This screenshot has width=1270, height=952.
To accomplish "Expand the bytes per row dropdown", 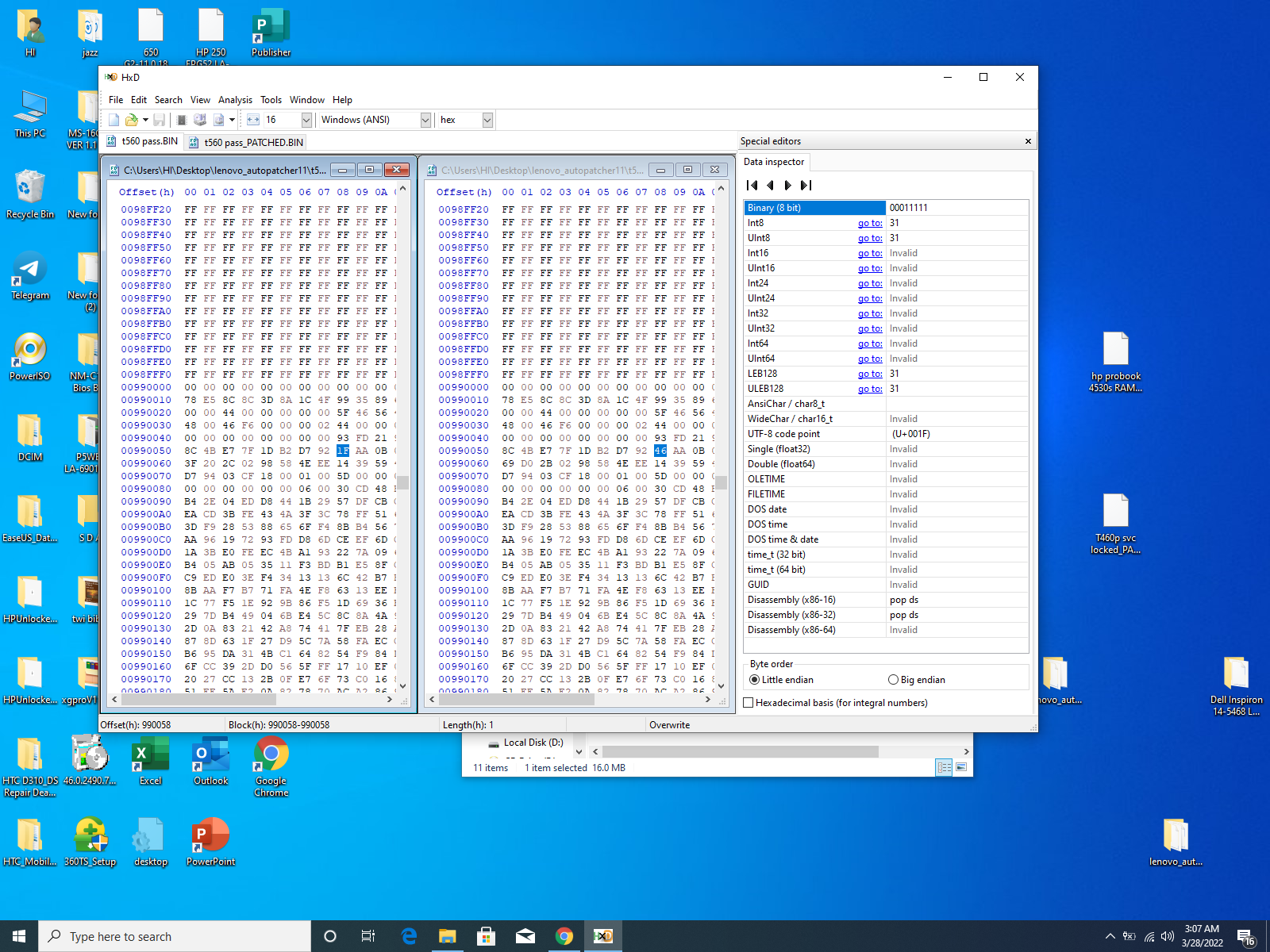I will pos(306,120).
